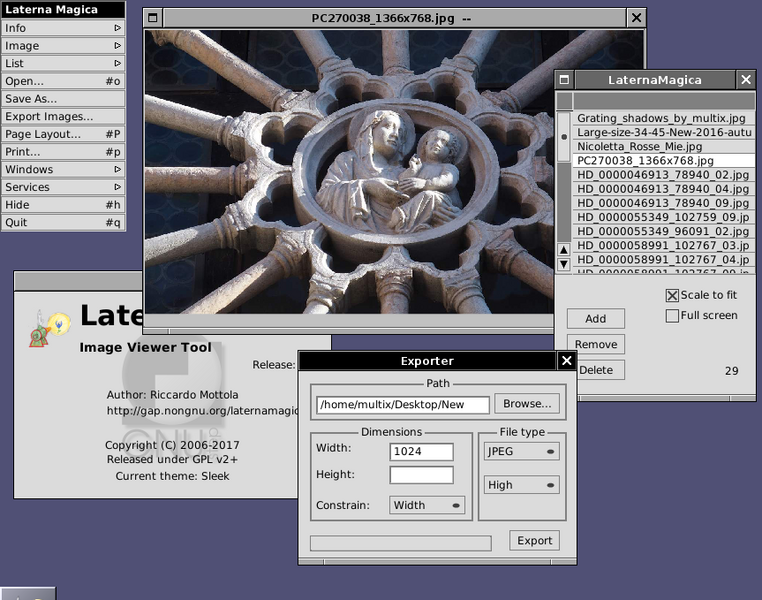Select HD_0000055349_102759_09 file
Image resolution: width=762 pixels, height=600 pixels.
point(664,217)
